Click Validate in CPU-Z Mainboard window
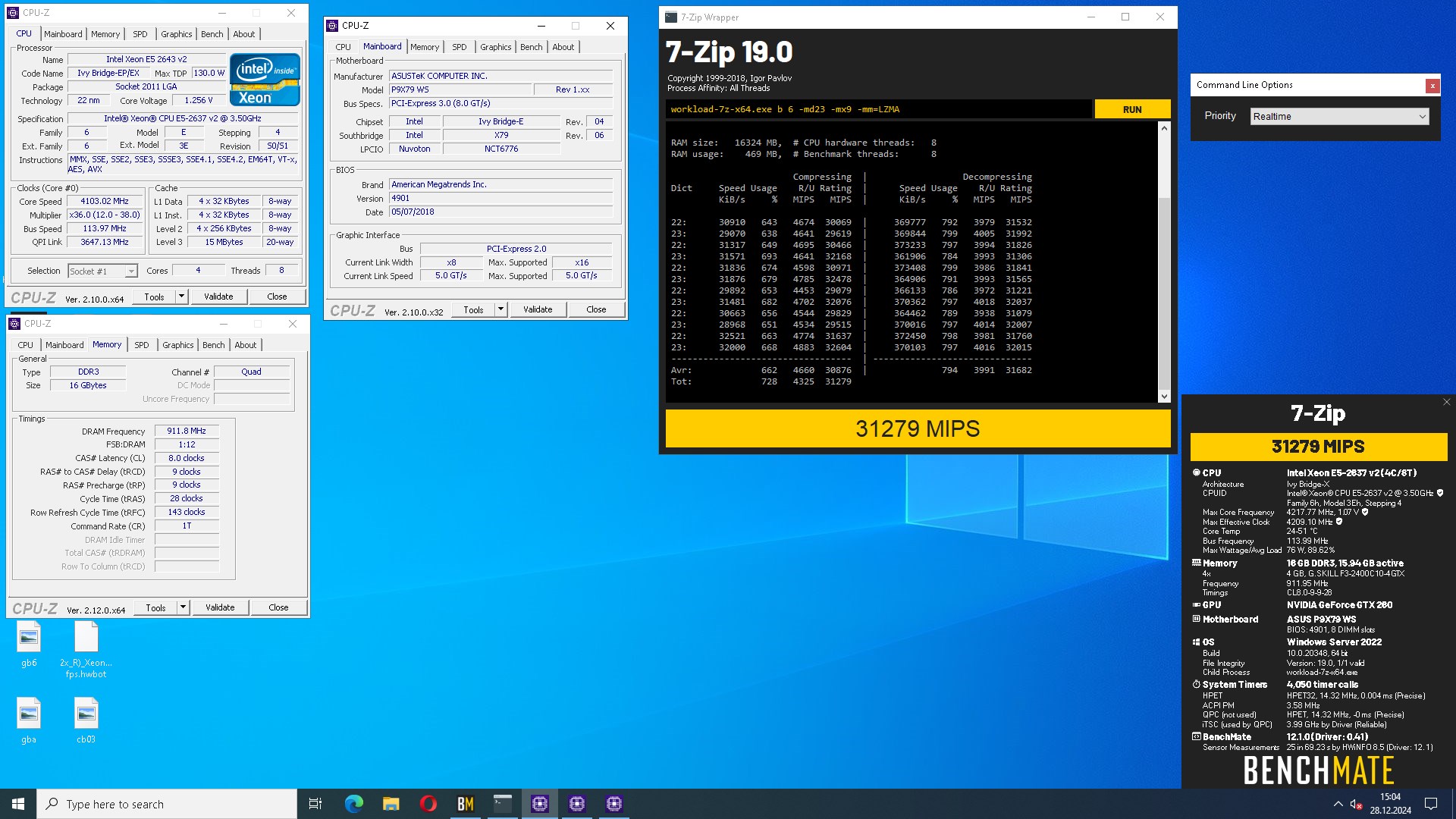This screenshot has height=819, width=1456. pos(538,309)
